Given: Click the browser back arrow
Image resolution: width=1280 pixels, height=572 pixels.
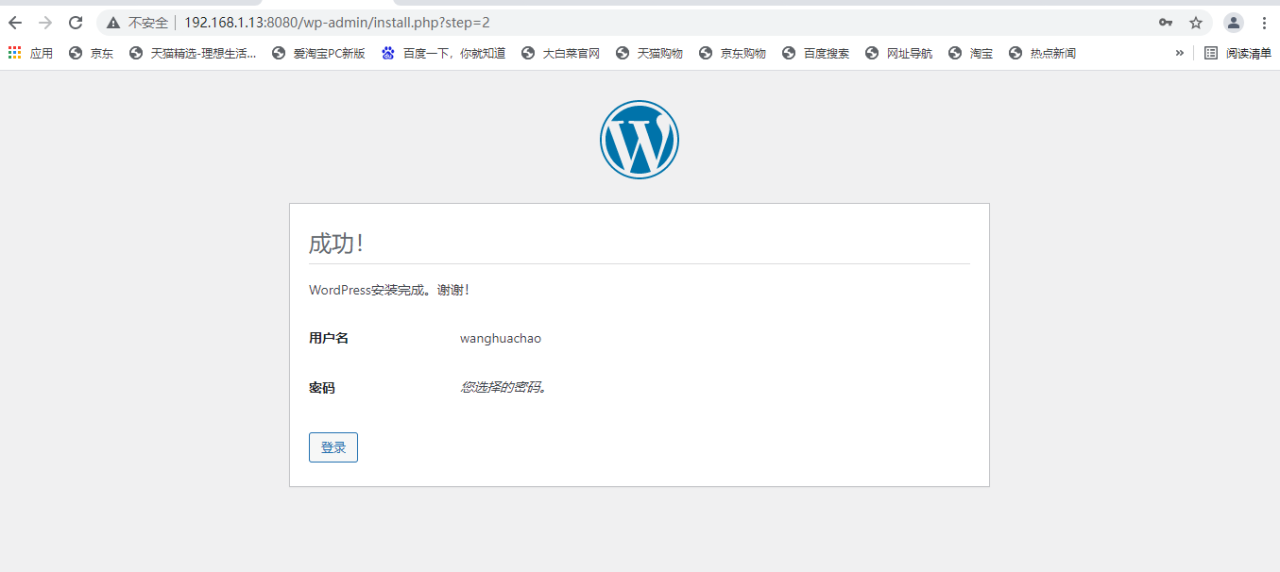Looking at the screenshot, I should coord(15,22).
